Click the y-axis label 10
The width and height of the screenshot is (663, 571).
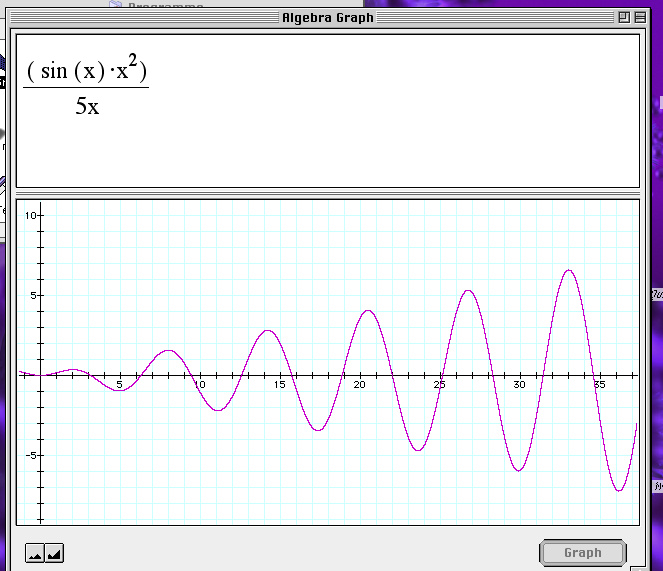point(30,216)
